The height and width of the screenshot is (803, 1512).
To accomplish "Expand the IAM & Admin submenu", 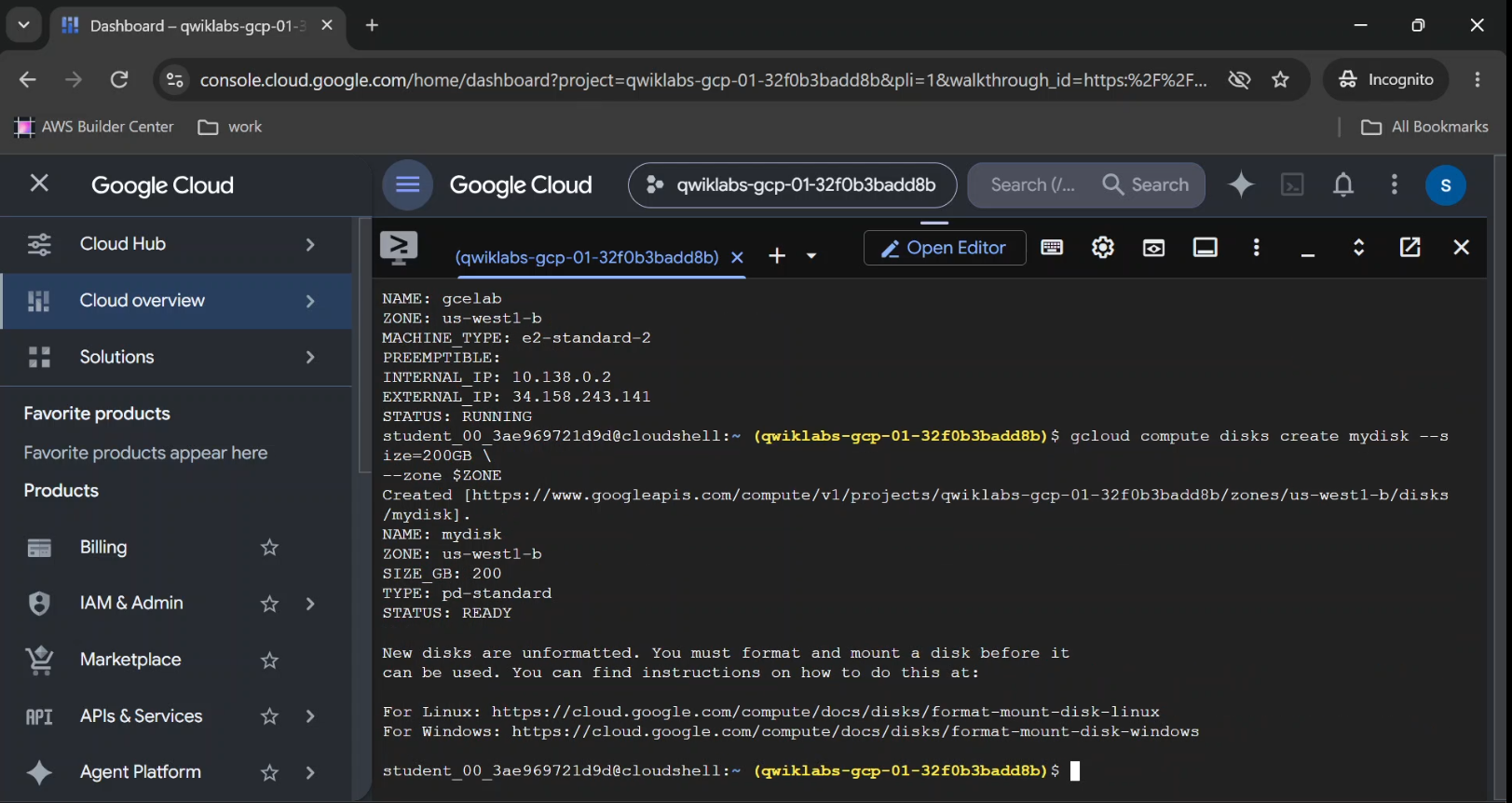I will tap(310, 604).
